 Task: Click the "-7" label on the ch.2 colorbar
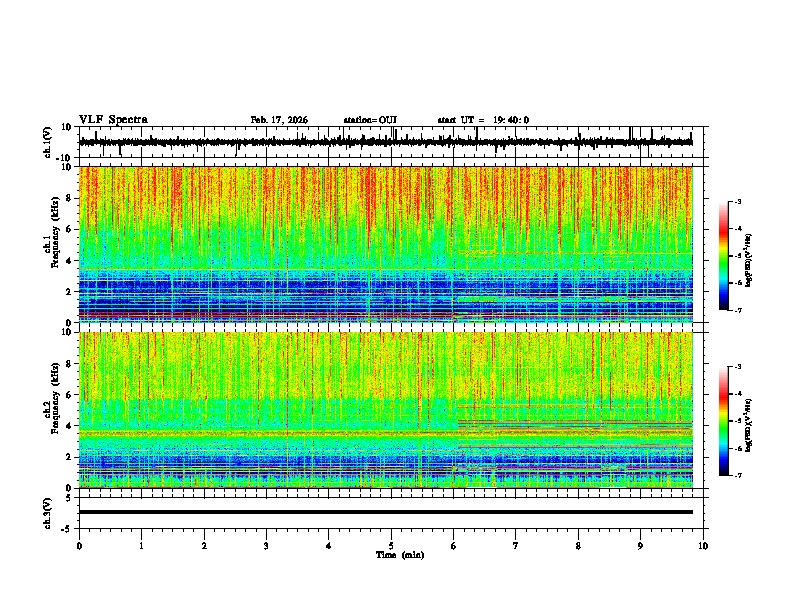737,476
